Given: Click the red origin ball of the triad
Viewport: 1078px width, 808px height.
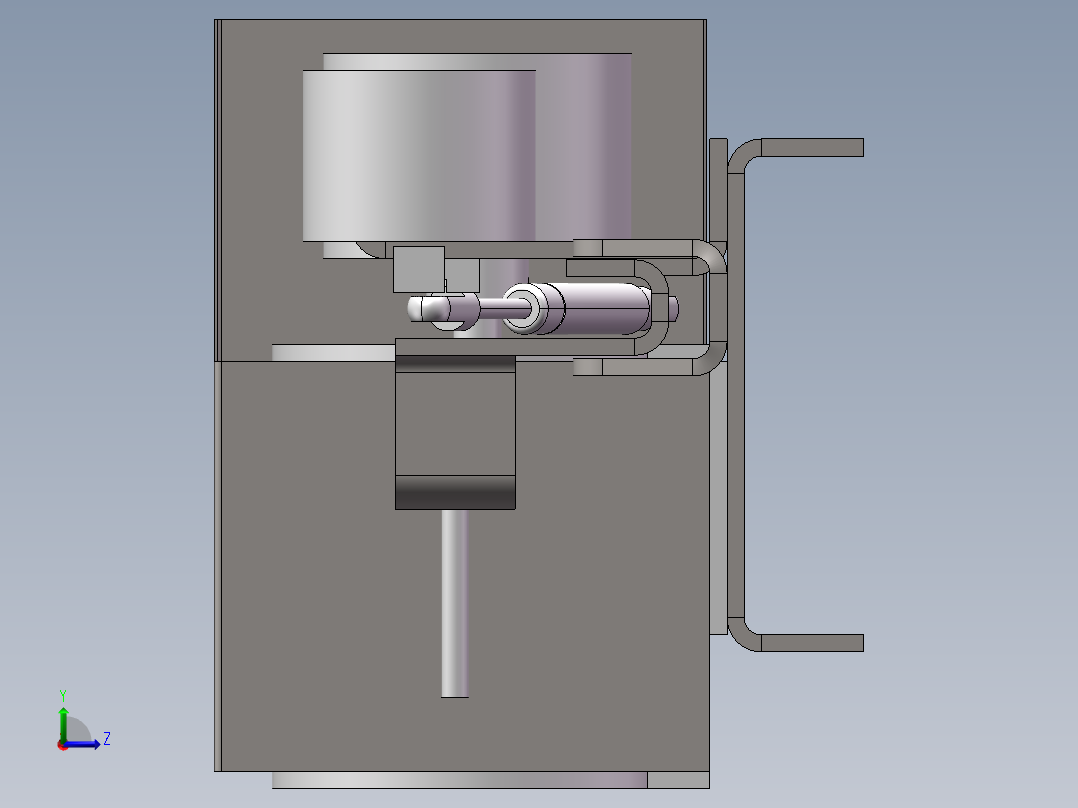Looking at the screenshot, I should (x=63, y=745).
